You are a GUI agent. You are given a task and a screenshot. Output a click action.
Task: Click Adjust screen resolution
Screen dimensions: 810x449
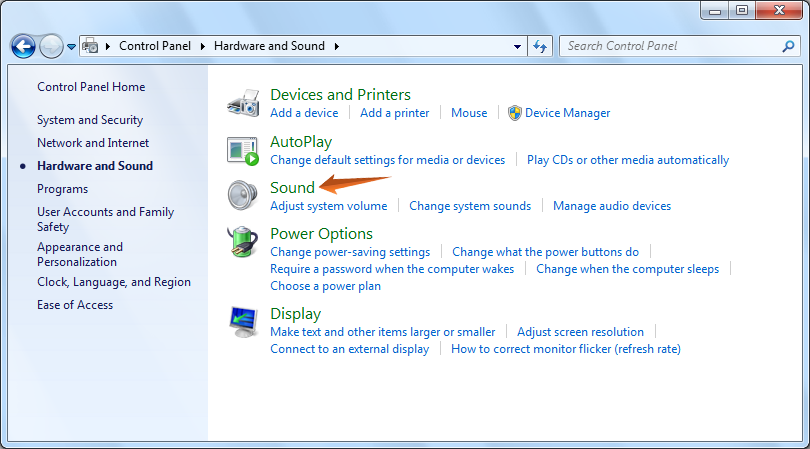[581, 332]
